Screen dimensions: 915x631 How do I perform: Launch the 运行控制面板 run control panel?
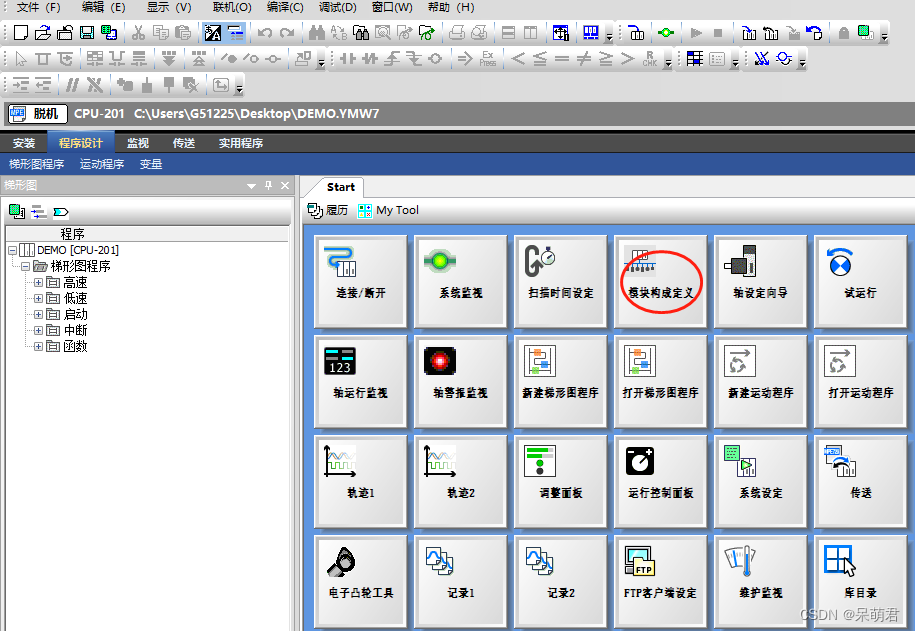[x=661, y=481]
